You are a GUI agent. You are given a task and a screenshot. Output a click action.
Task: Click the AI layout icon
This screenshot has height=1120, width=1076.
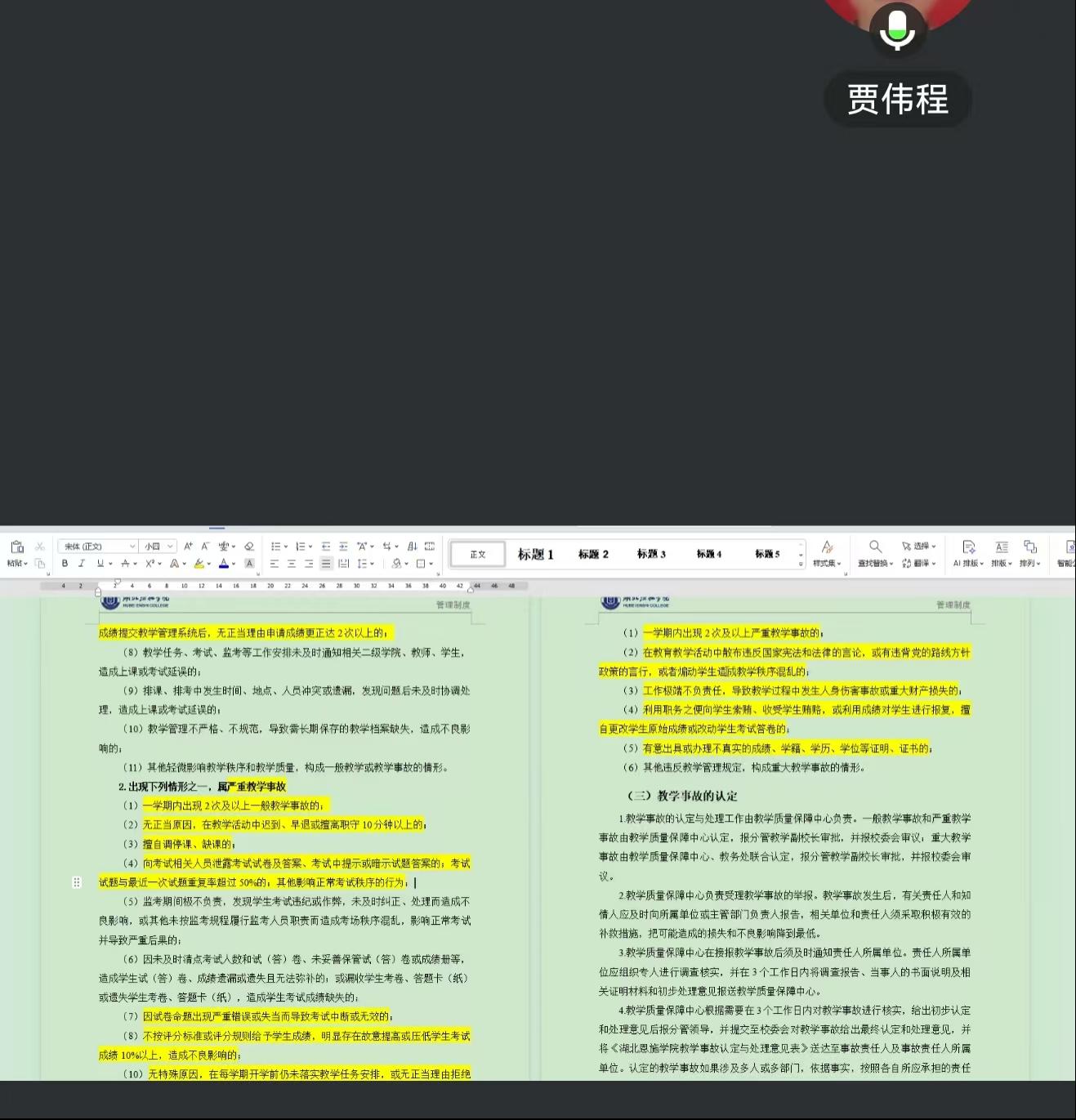tap(968, 547)
